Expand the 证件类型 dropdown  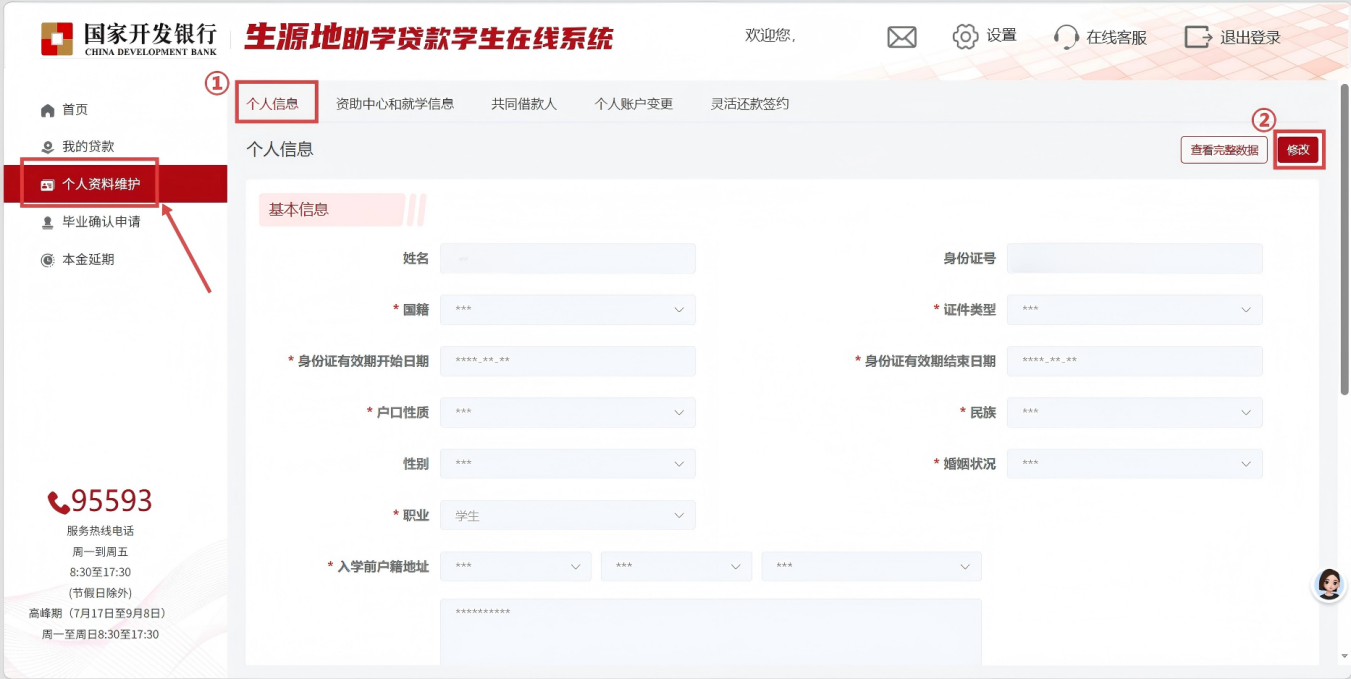click(1135, 310)
